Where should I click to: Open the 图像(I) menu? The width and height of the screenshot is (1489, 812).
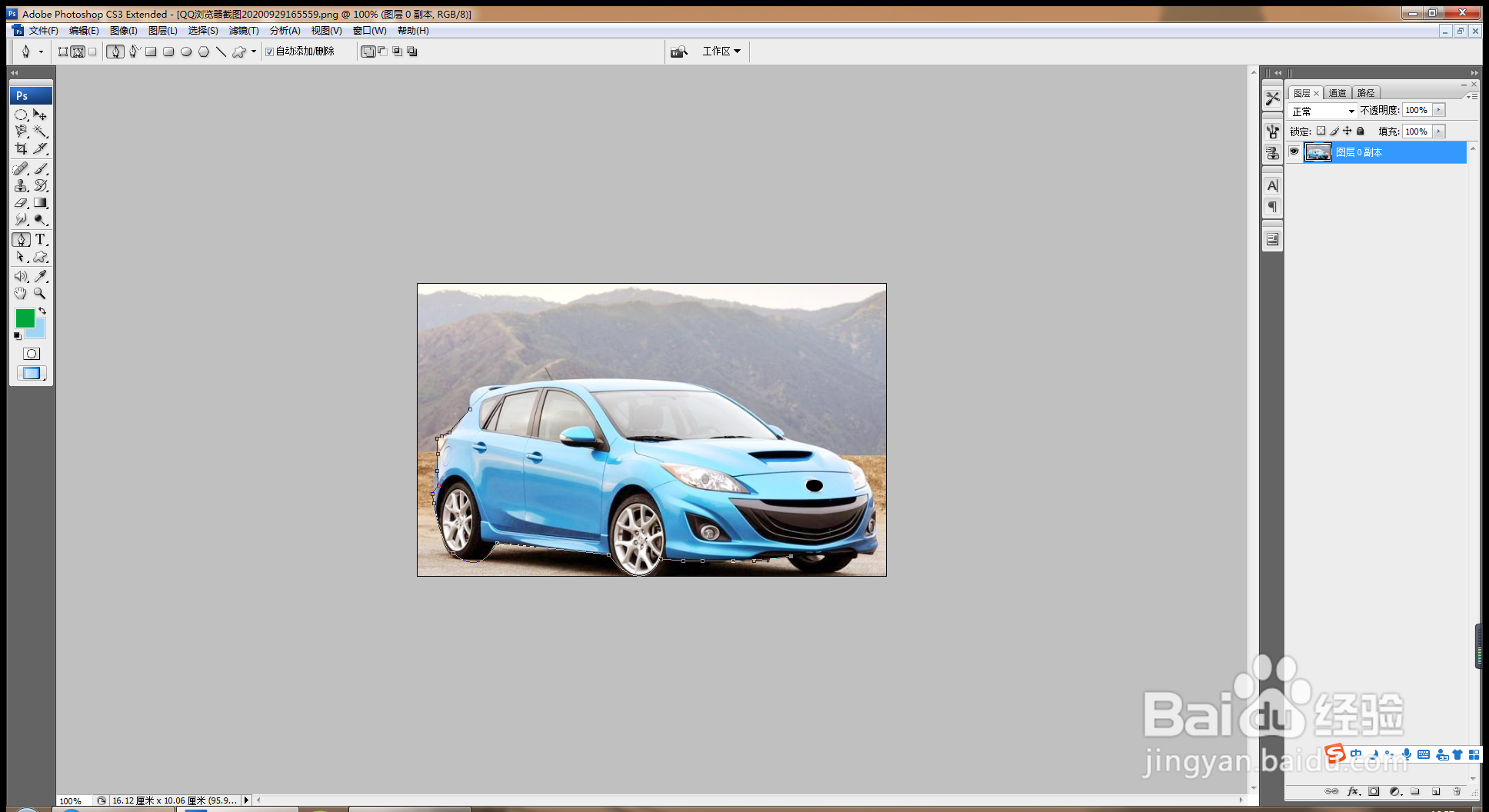124,31
